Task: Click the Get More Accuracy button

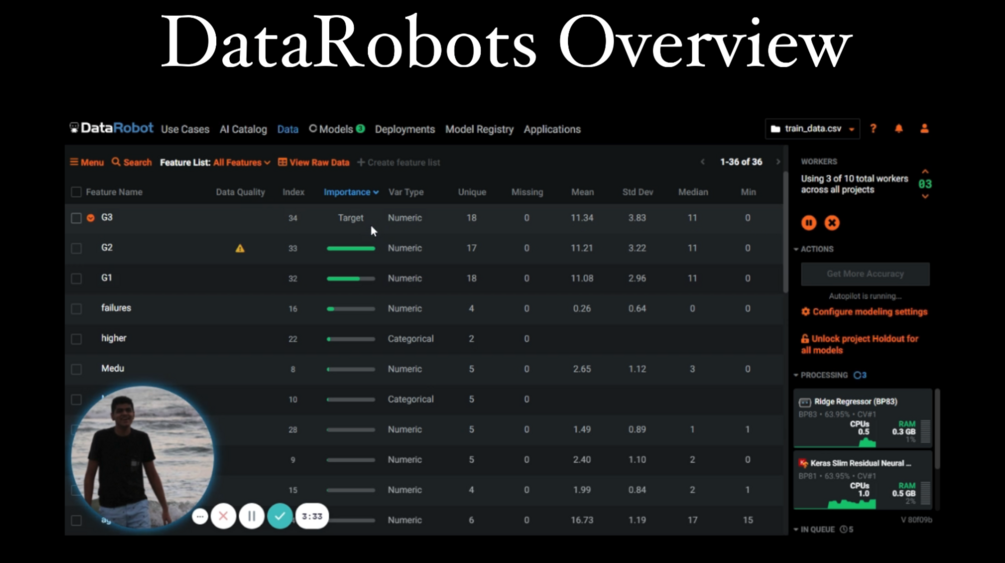Action: click(x=865, y=274)
